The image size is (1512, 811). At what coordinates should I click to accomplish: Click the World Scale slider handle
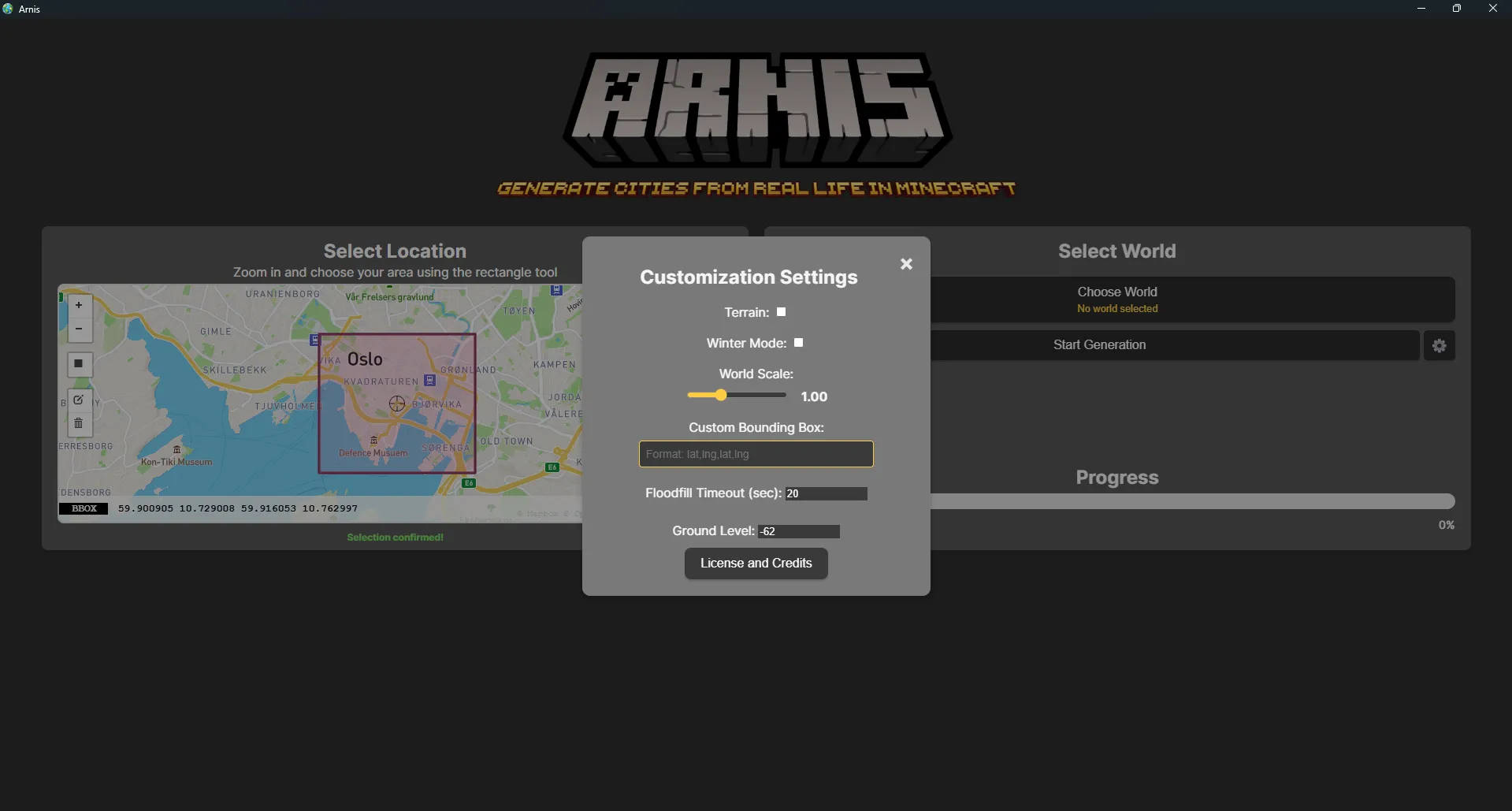click(720, 395)
